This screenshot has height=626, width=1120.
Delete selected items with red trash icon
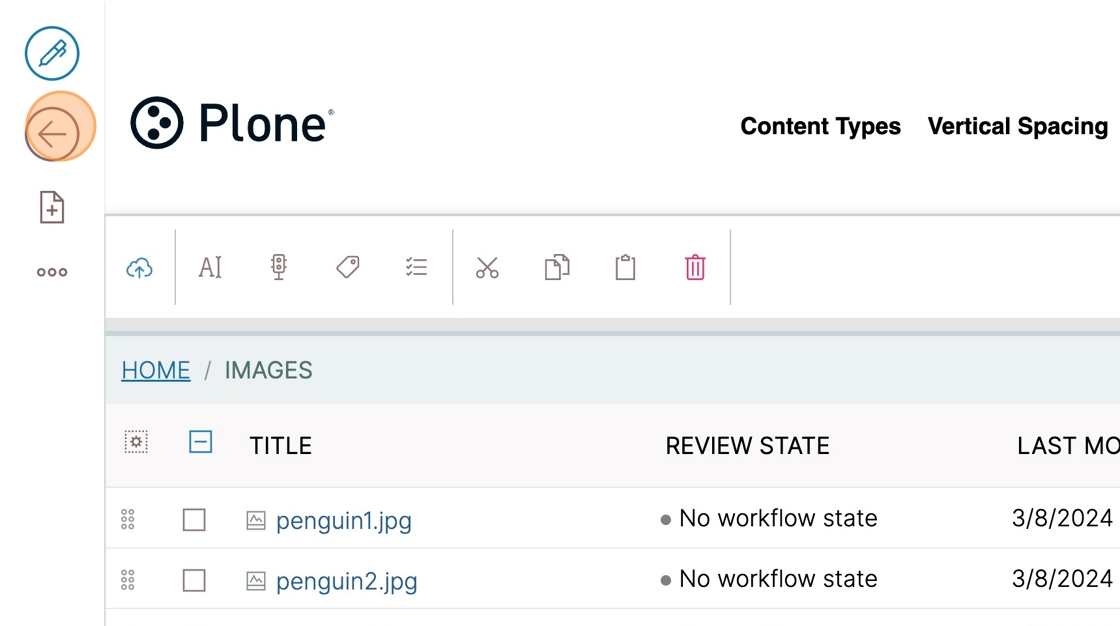[x=695, y=267]
